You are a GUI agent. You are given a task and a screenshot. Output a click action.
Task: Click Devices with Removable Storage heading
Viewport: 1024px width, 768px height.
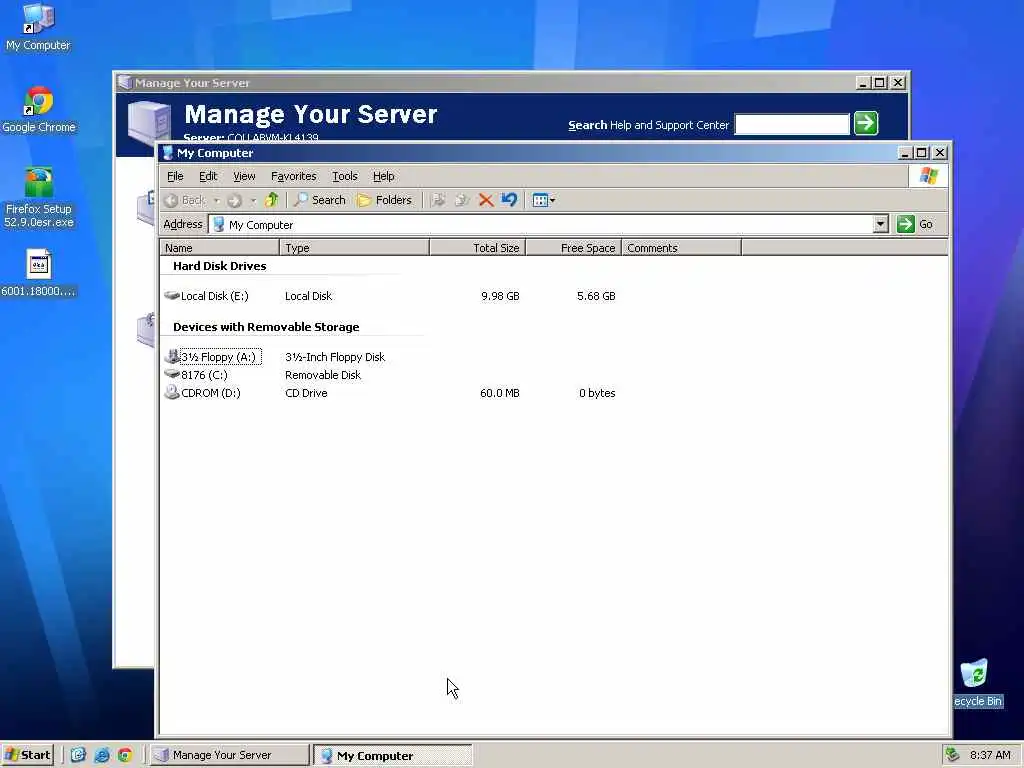coord(266,327)
